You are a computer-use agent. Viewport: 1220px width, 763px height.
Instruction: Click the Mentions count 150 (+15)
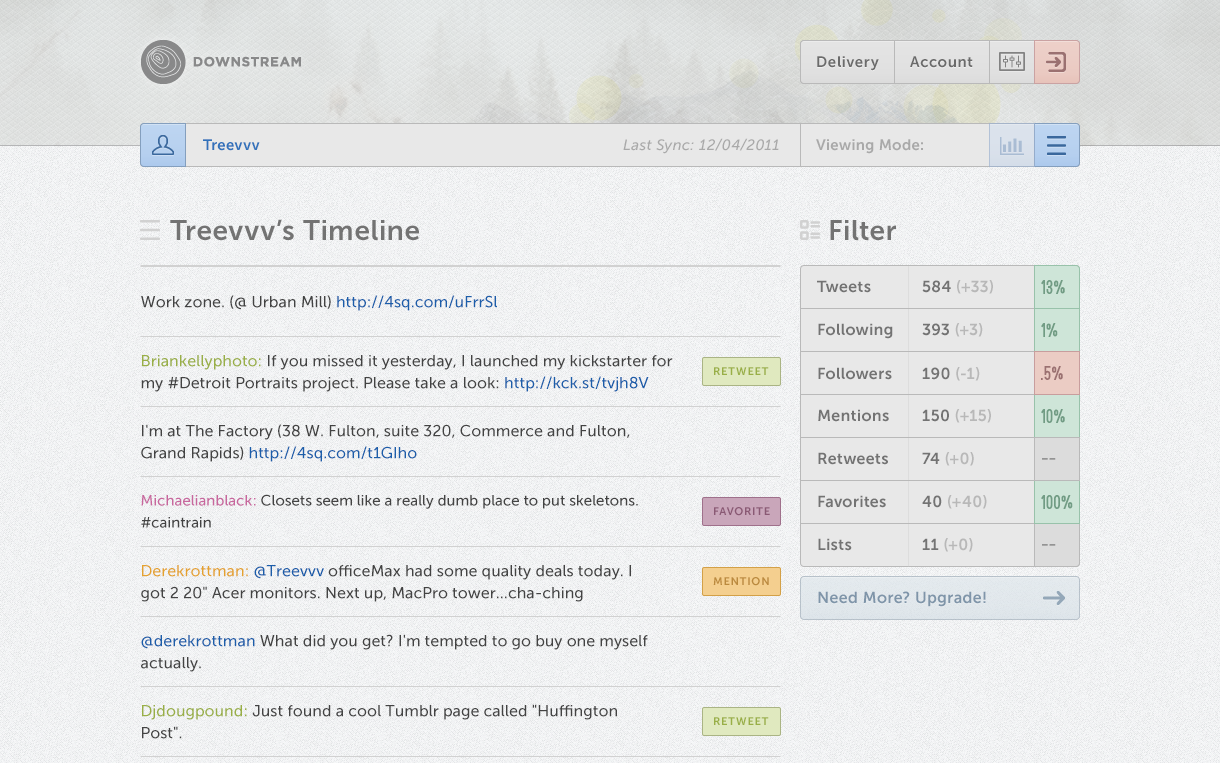click(956, 416)
